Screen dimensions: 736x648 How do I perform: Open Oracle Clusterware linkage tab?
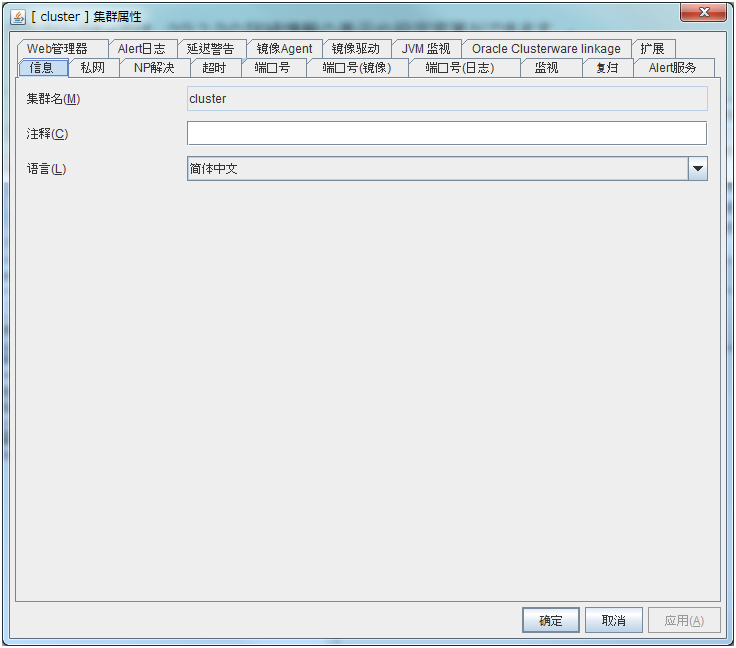pos(546,48)
